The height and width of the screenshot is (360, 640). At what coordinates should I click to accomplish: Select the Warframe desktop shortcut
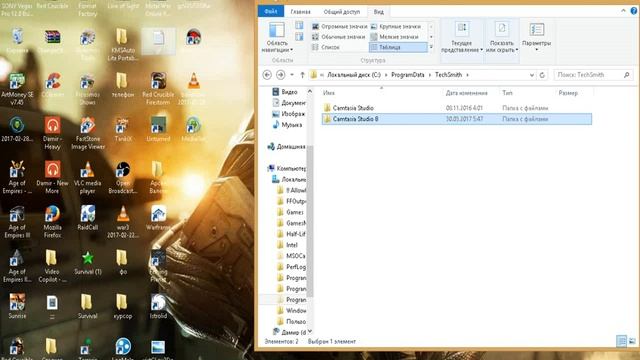(158, 218)
